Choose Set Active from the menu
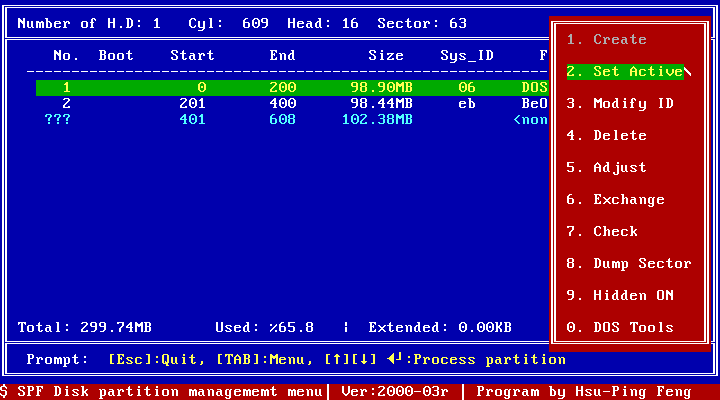720x400 pixels. [x=625, y=72]
